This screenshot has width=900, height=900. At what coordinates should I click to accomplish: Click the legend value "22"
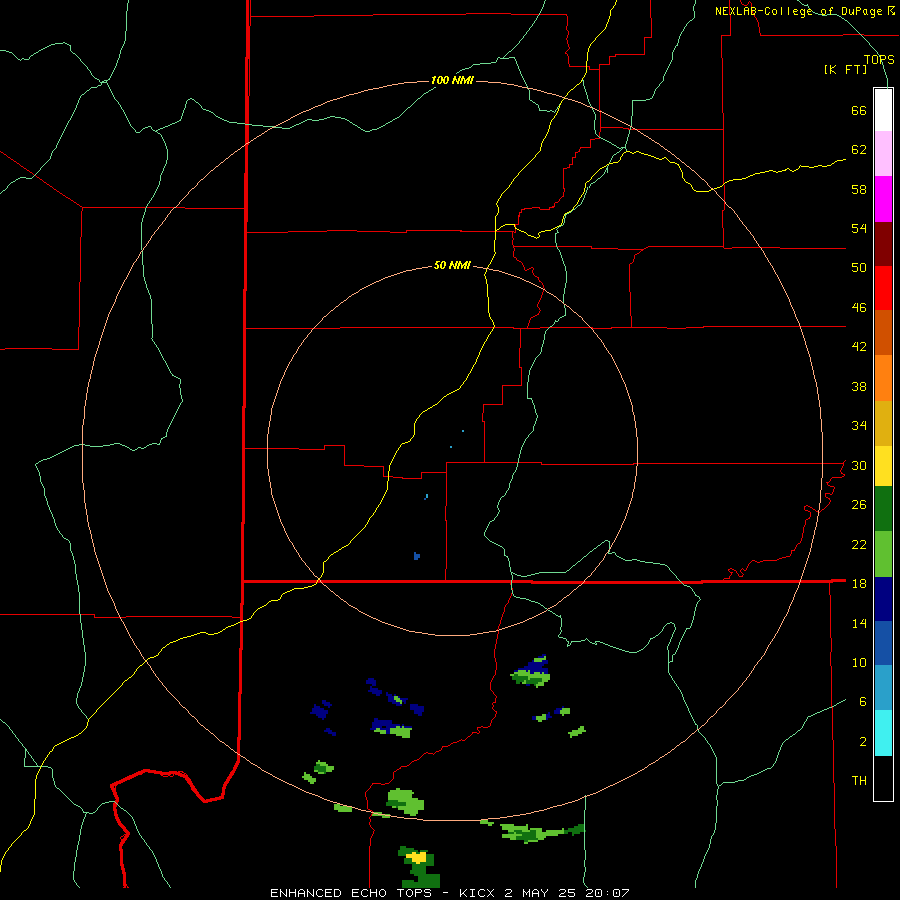[859, 544]
